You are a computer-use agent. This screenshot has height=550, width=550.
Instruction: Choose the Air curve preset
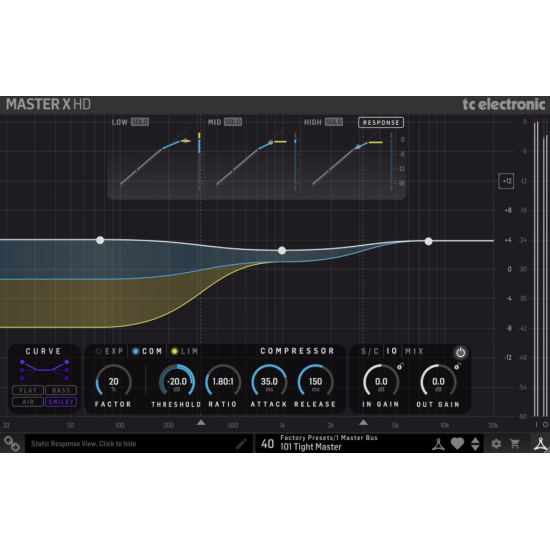(x=28, y=402)
